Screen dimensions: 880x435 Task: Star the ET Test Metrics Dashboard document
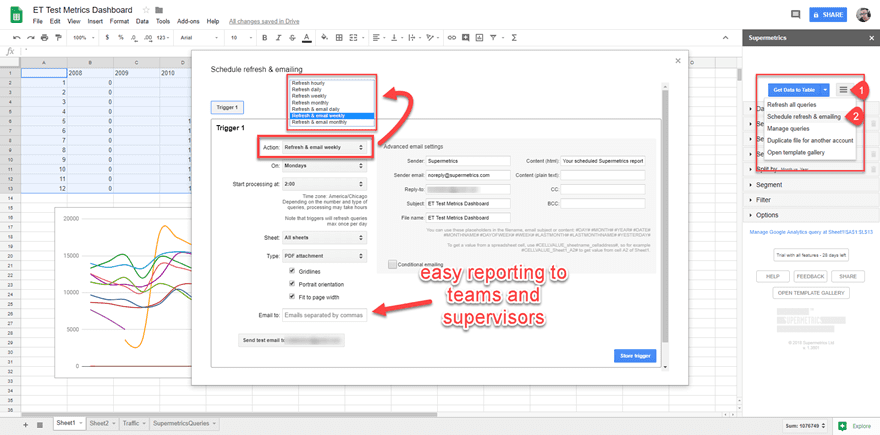tap(146, 10)
